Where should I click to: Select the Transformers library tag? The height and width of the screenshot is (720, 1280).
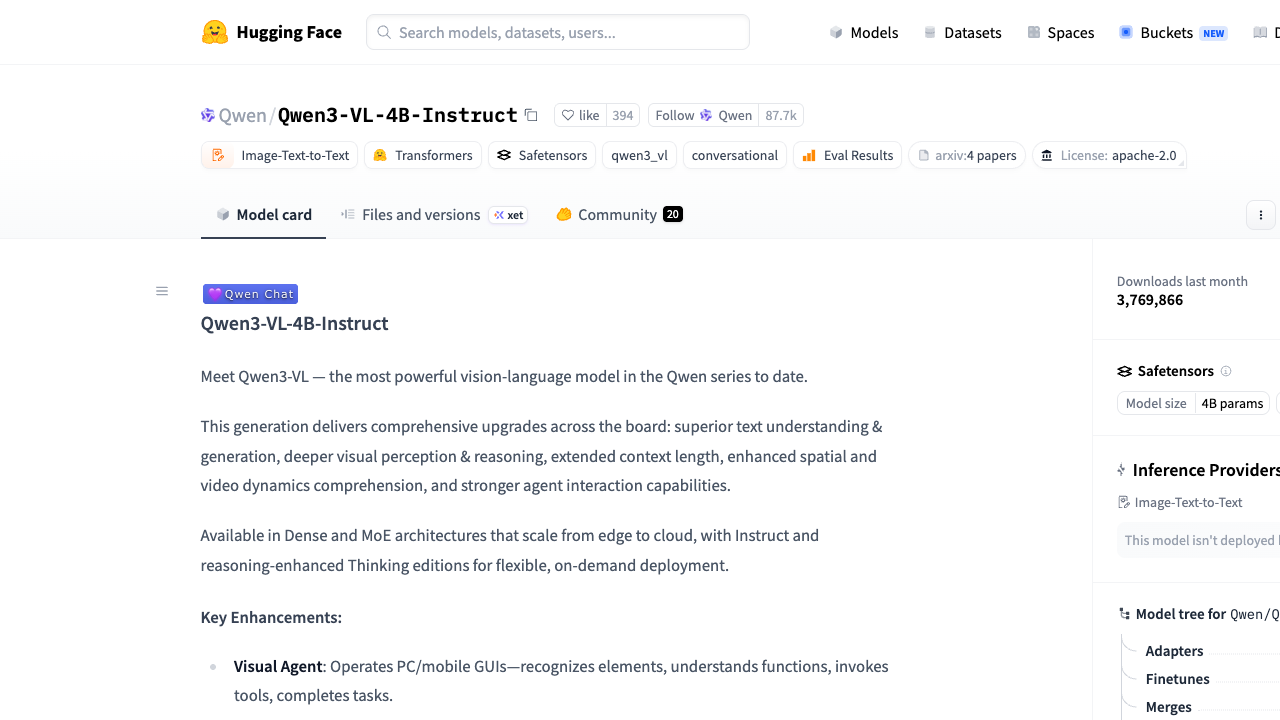click(x=423, y=155)
